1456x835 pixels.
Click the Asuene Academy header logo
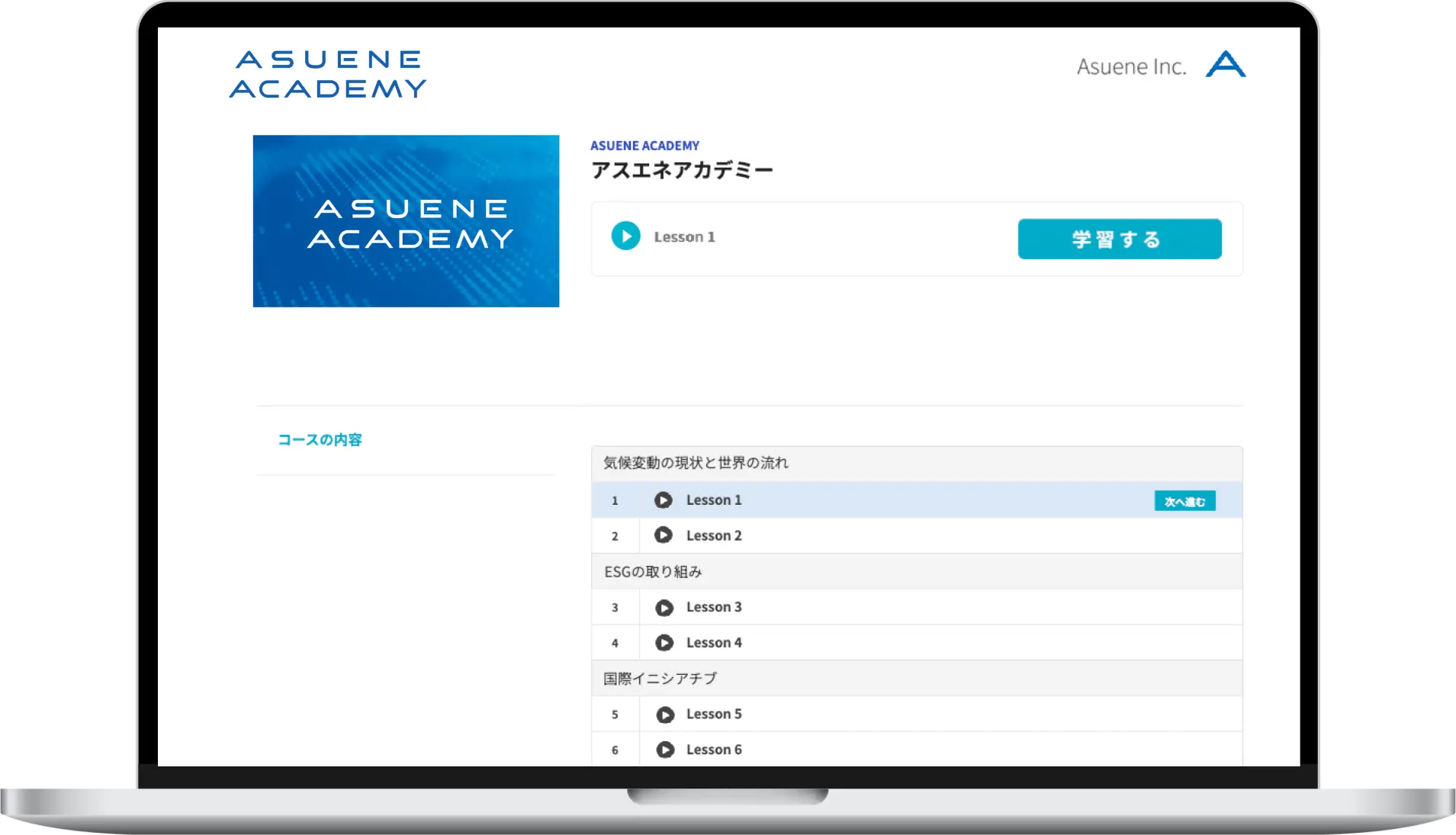pyautogui.click(x=328, y=74)
